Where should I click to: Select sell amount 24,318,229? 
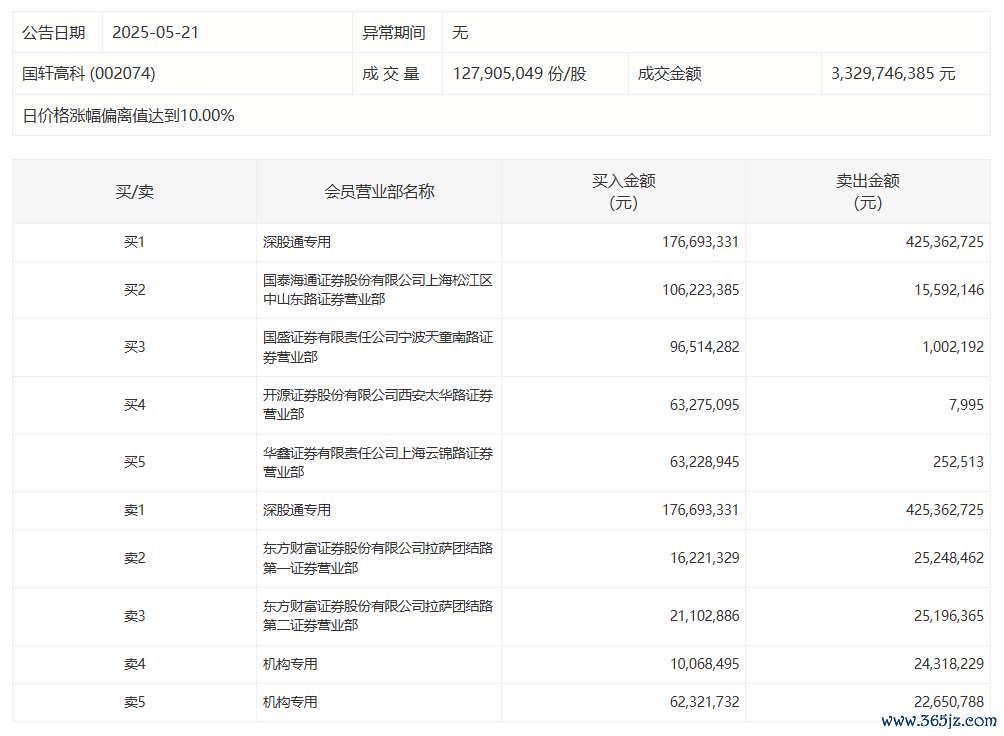coord(949,664)
